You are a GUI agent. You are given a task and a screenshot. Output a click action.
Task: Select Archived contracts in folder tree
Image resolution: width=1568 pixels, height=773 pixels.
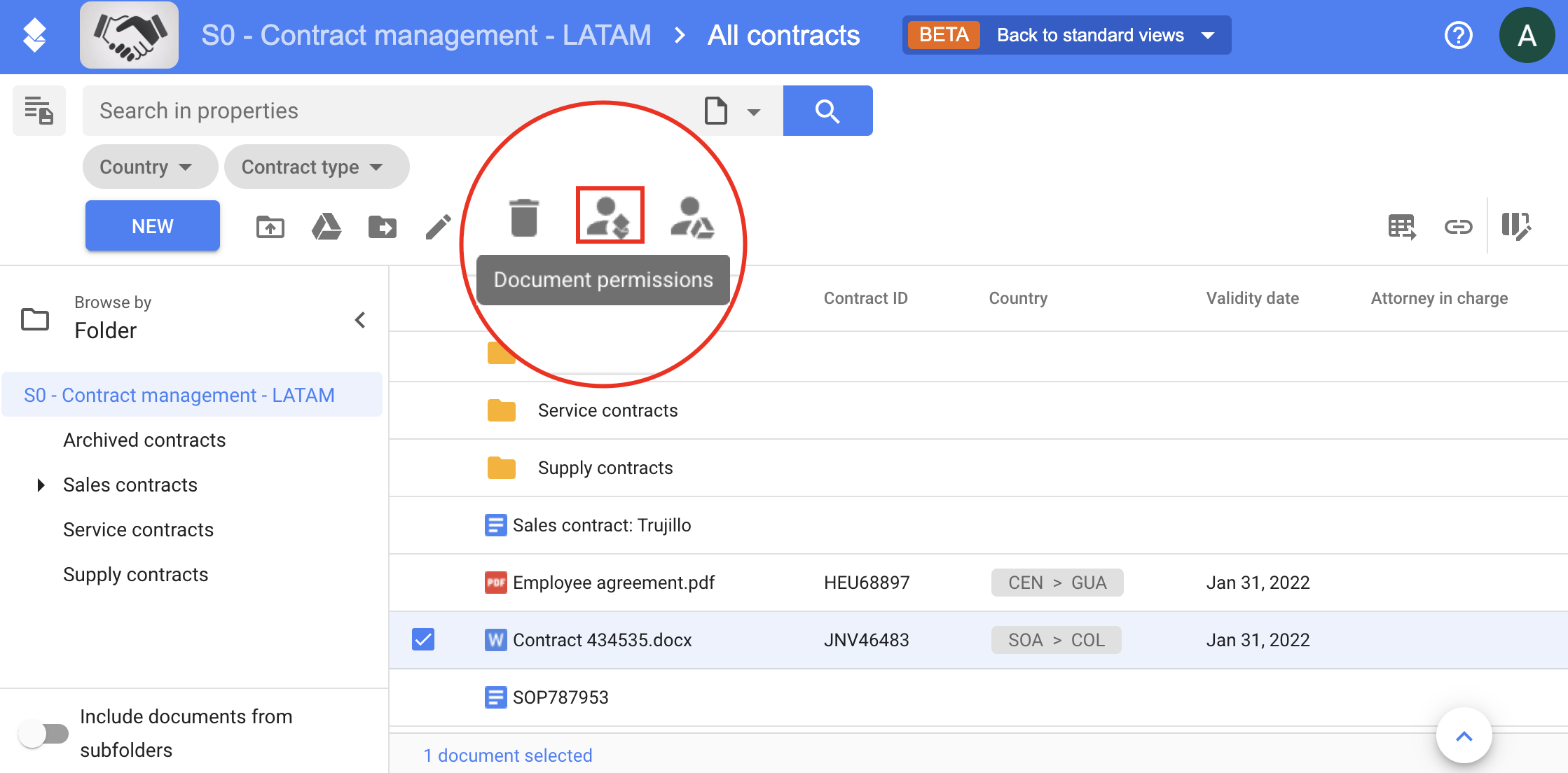pyautogui.click(x=144, y=440)
